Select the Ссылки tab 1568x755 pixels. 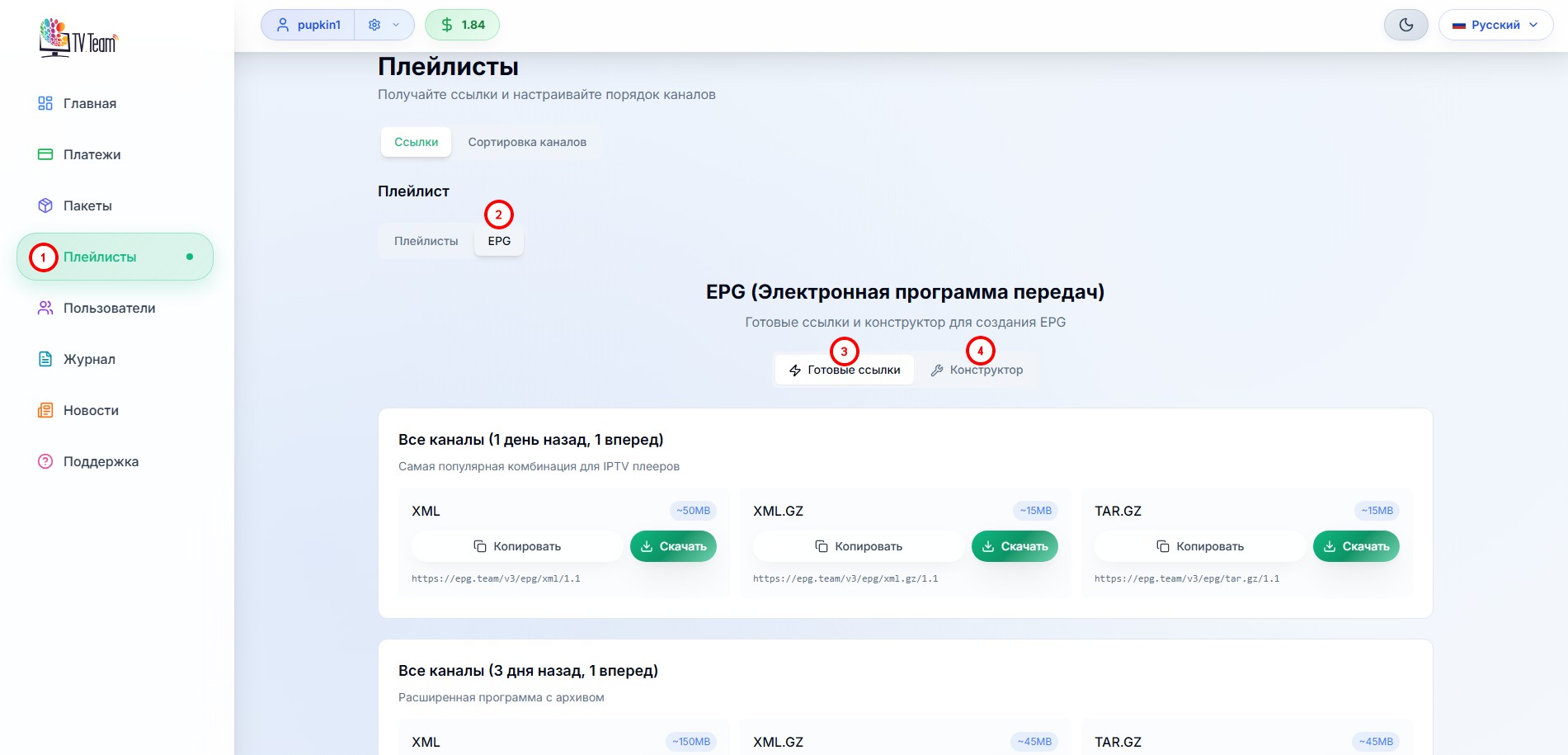pos(416,142)
